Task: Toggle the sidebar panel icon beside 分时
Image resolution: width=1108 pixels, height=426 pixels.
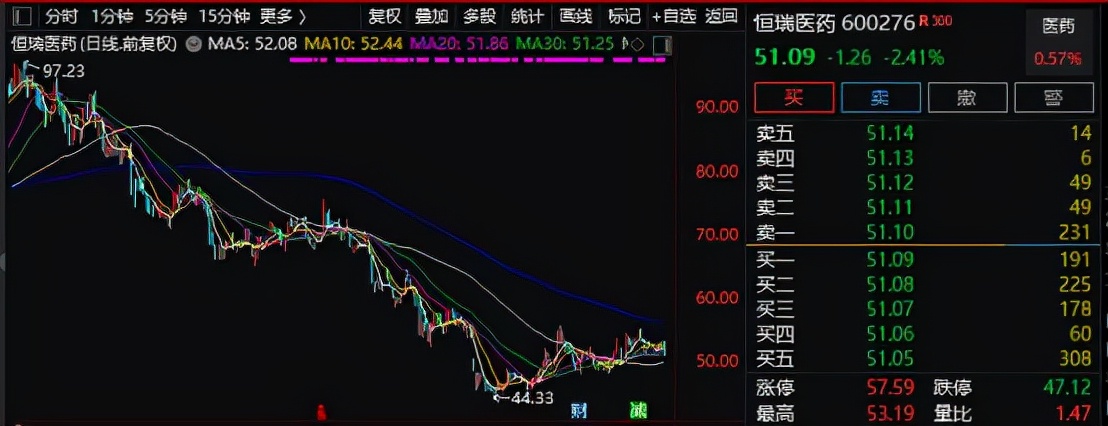Action: (23, 16)
